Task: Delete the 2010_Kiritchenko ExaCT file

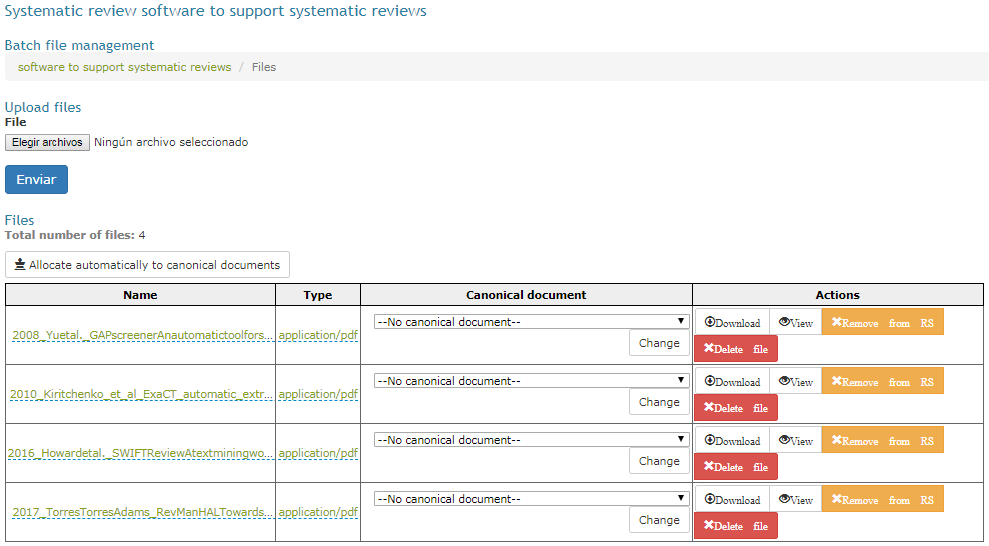Action: [x=736, y=408]
